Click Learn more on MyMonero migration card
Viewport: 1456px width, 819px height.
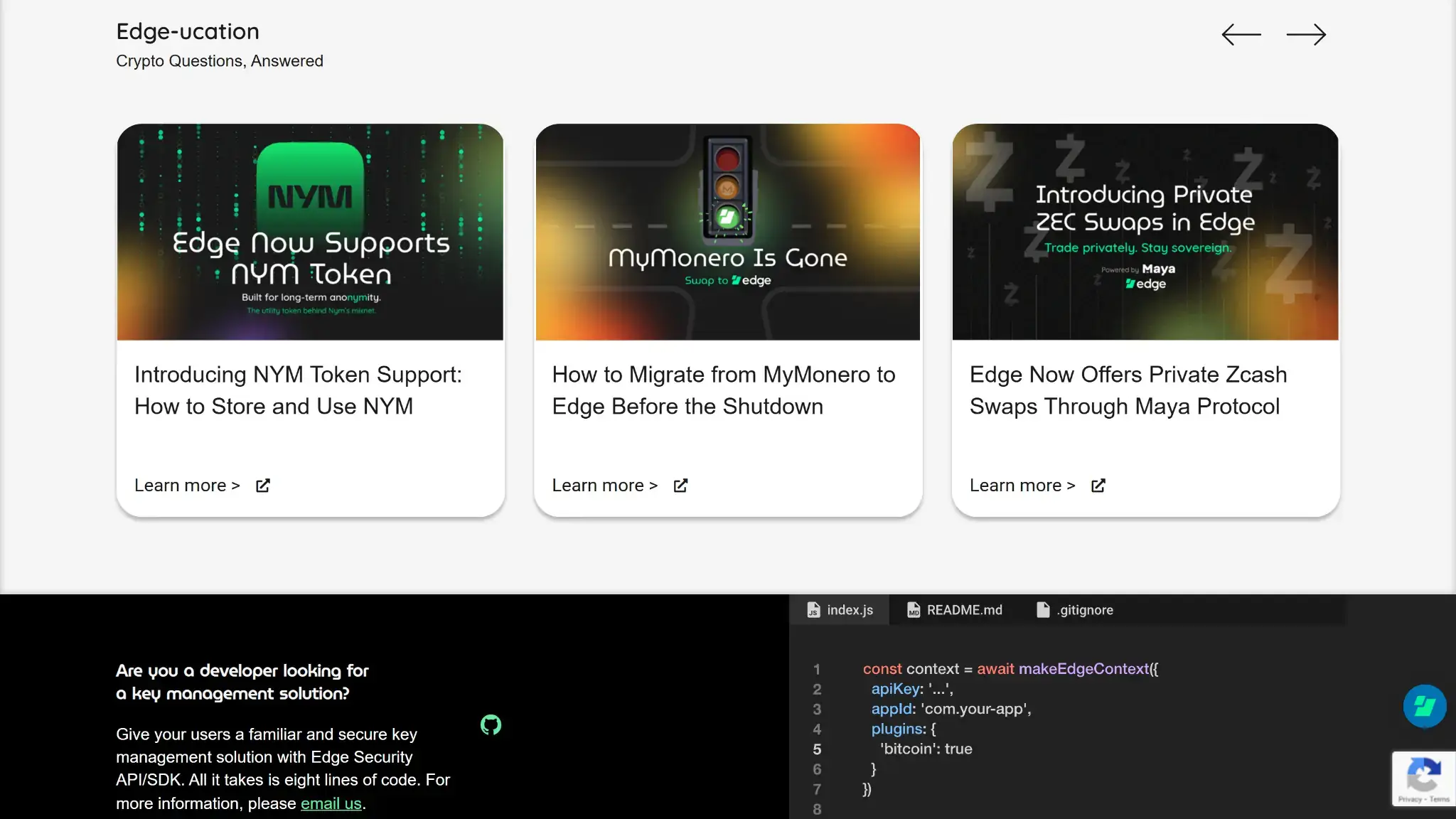pos(604,486)
